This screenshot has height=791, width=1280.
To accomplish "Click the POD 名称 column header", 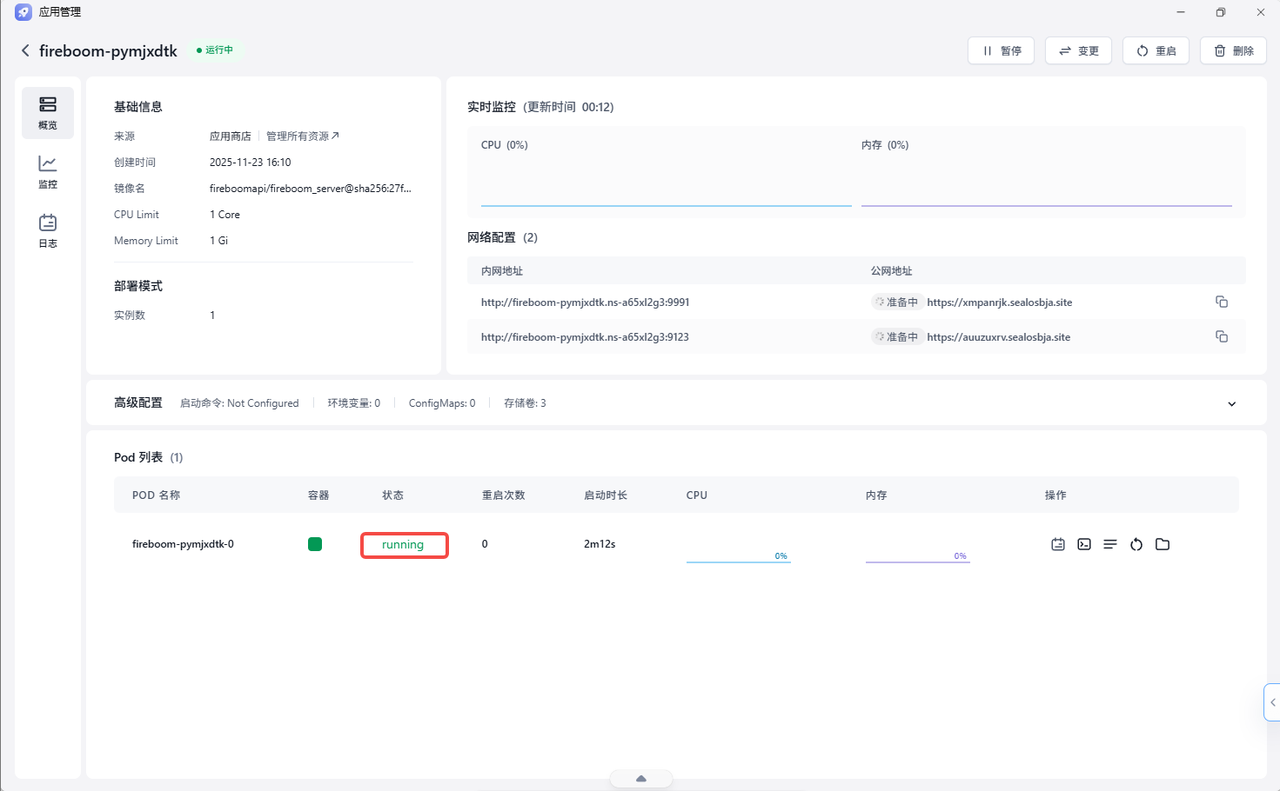I will coord(156,495).
